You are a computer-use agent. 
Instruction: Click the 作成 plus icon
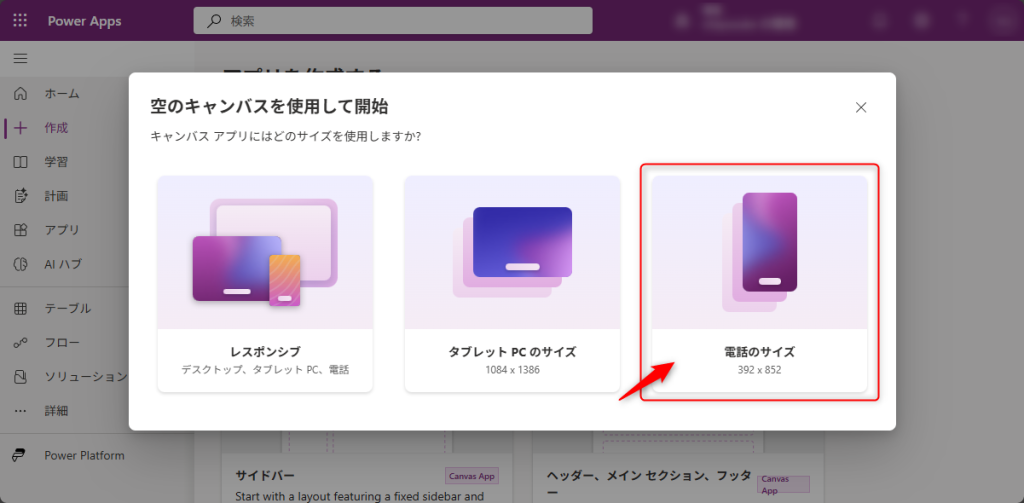[20, 128]
